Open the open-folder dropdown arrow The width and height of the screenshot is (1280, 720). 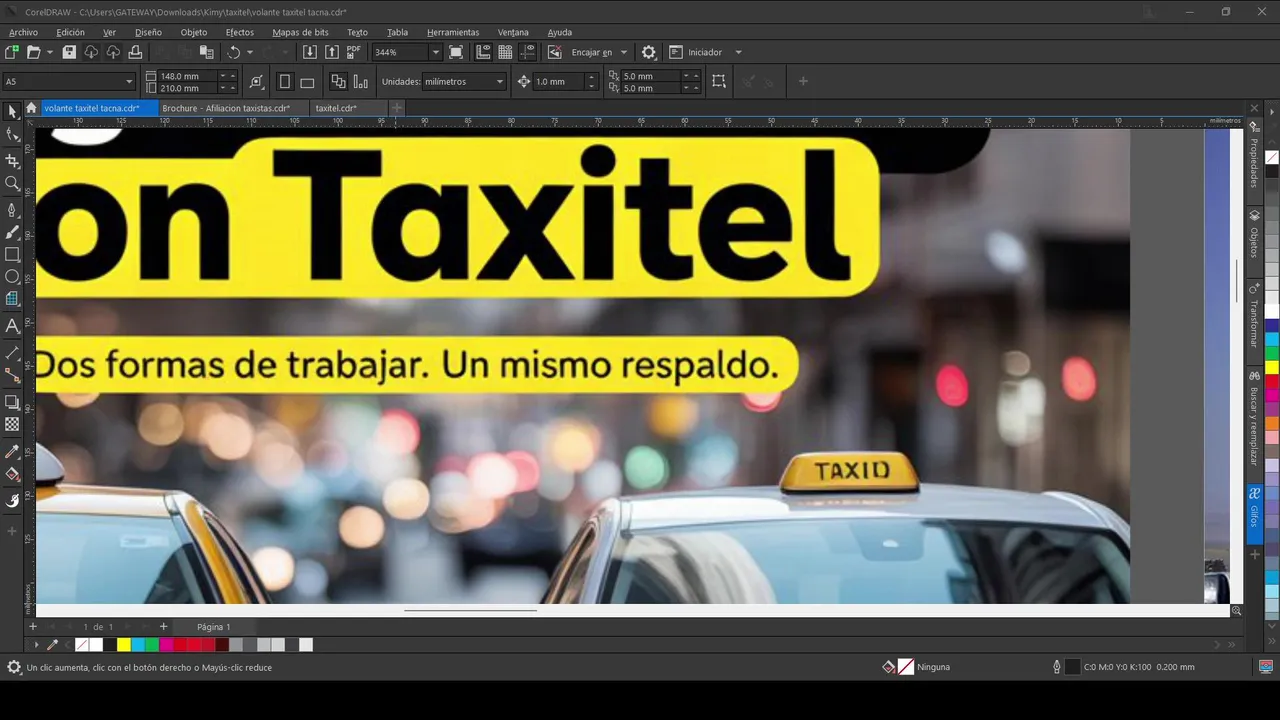click(x=49, y=52)
